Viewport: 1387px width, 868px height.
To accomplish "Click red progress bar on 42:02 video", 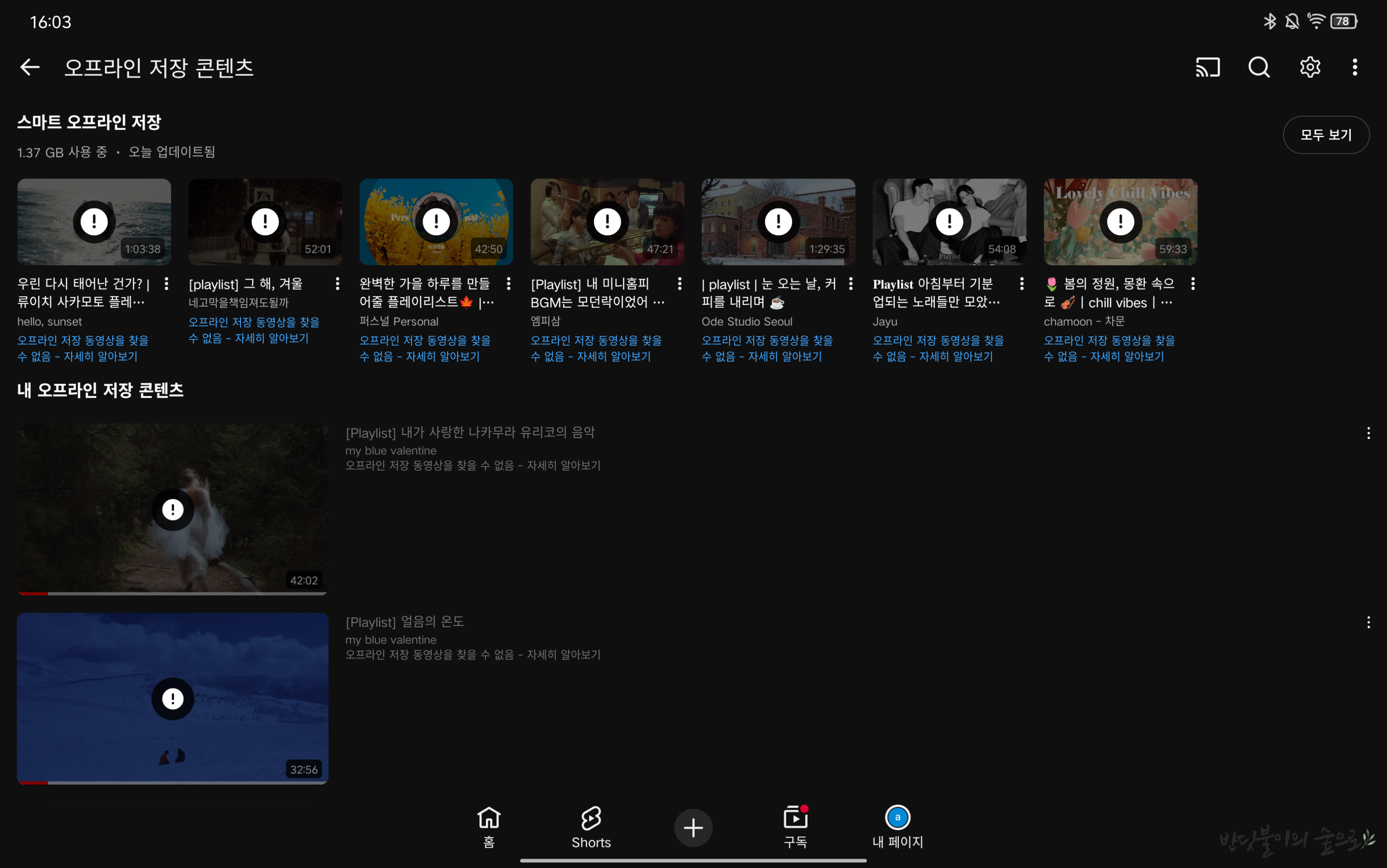I will pos(33,593).
